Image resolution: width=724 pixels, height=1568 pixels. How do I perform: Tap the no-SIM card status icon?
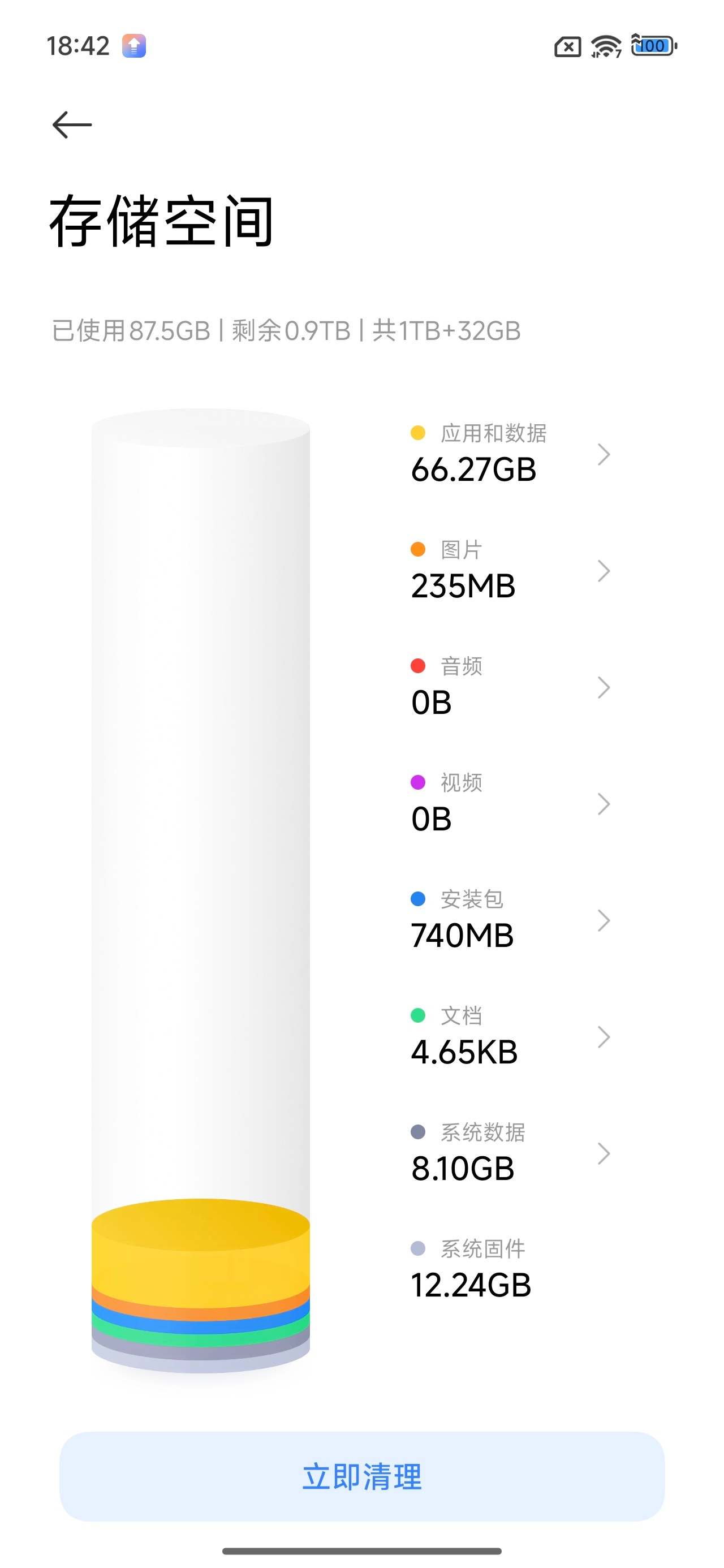[567, 47]
